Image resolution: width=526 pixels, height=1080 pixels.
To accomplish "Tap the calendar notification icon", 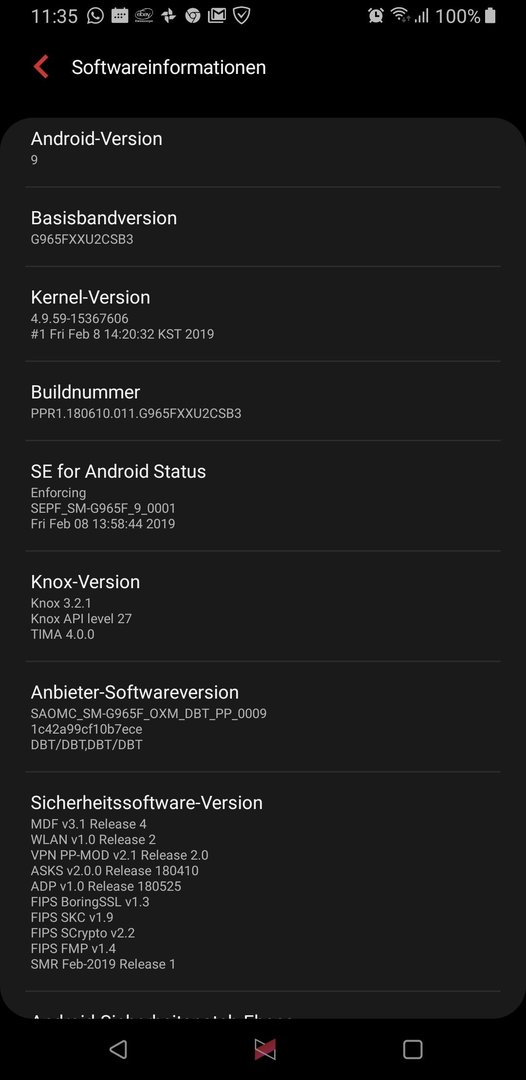I will [x=119, y=15].
